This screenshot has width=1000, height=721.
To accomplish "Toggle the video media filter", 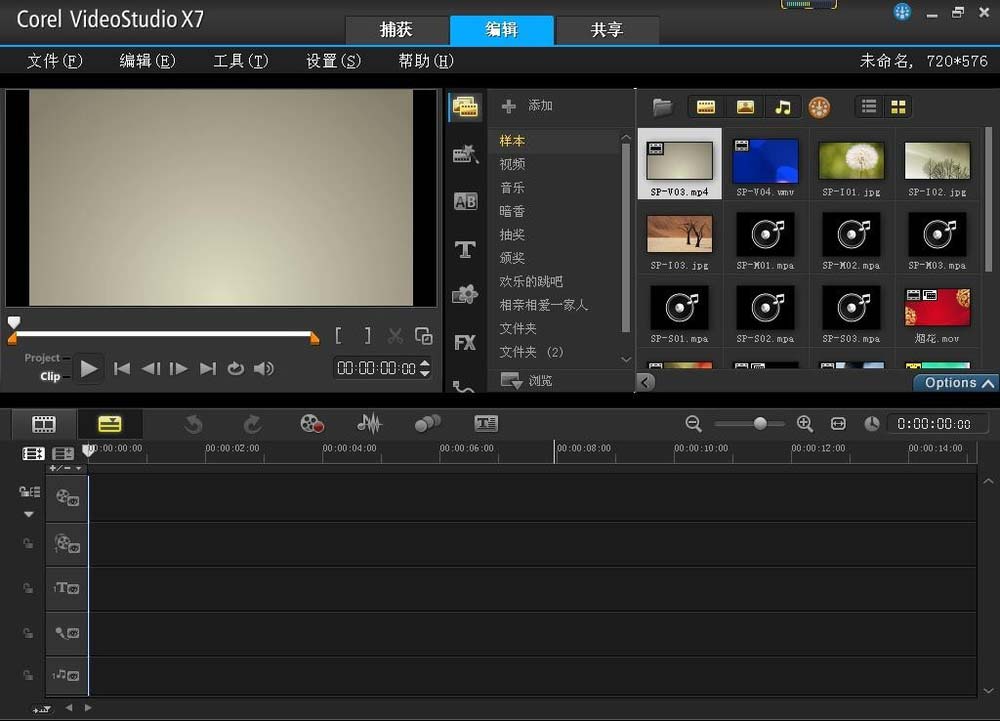I will click(x=705, y=106).
